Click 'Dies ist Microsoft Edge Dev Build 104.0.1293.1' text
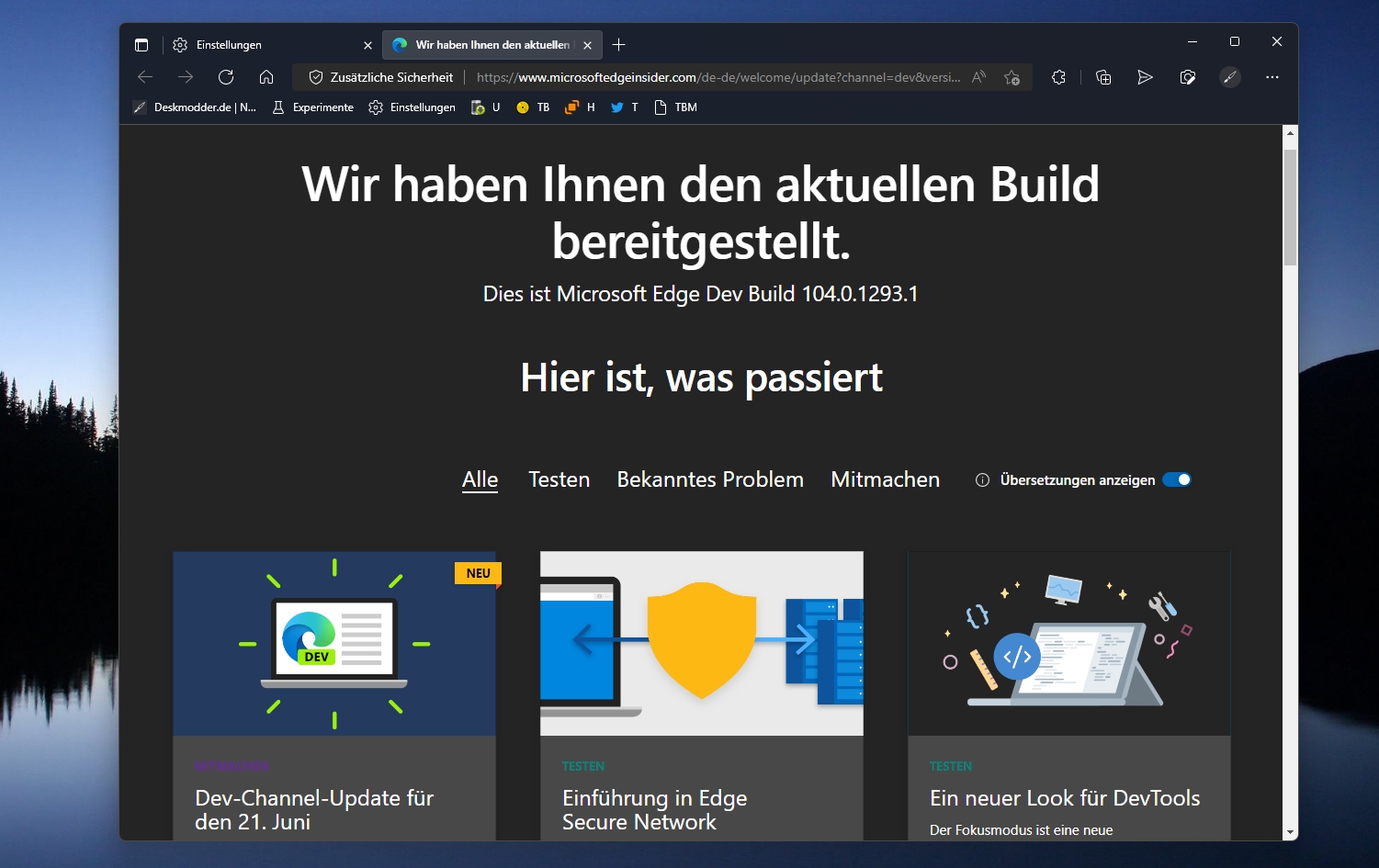Viewport: 1379px width, 868px height. click(701, 294)
